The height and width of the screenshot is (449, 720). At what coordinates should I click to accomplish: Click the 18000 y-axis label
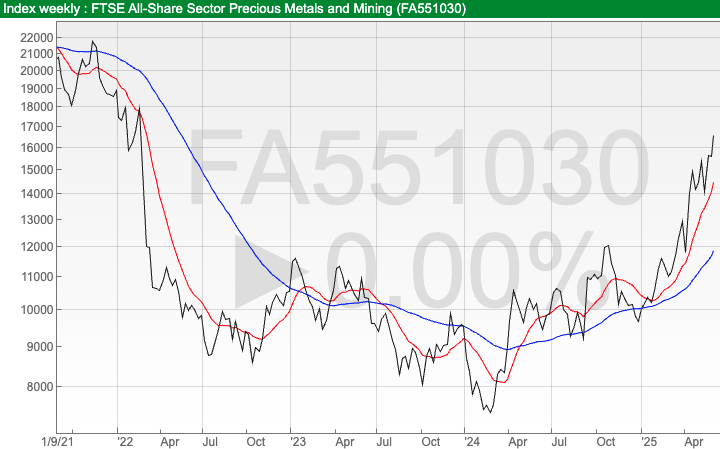tap(37, 107)
